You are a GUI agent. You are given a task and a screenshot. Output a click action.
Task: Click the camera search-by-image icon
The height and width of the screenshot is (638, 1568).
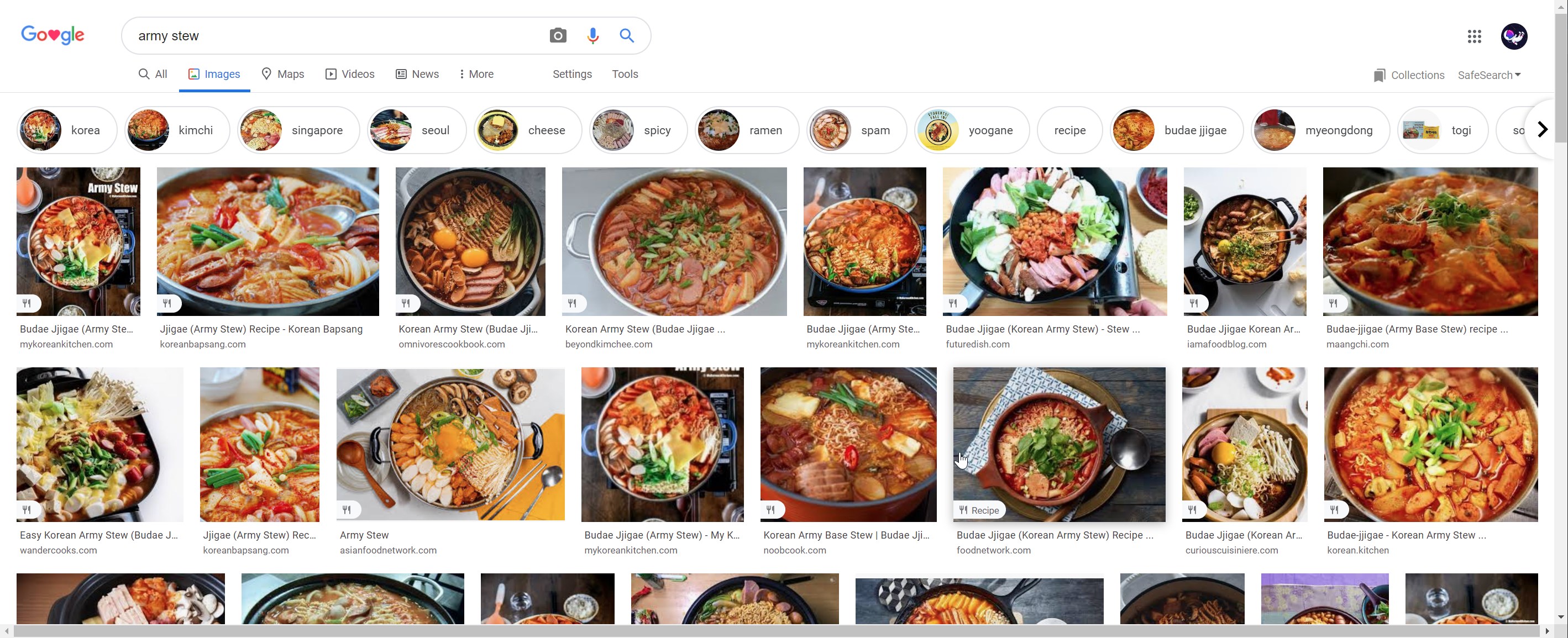click(558, 36)
